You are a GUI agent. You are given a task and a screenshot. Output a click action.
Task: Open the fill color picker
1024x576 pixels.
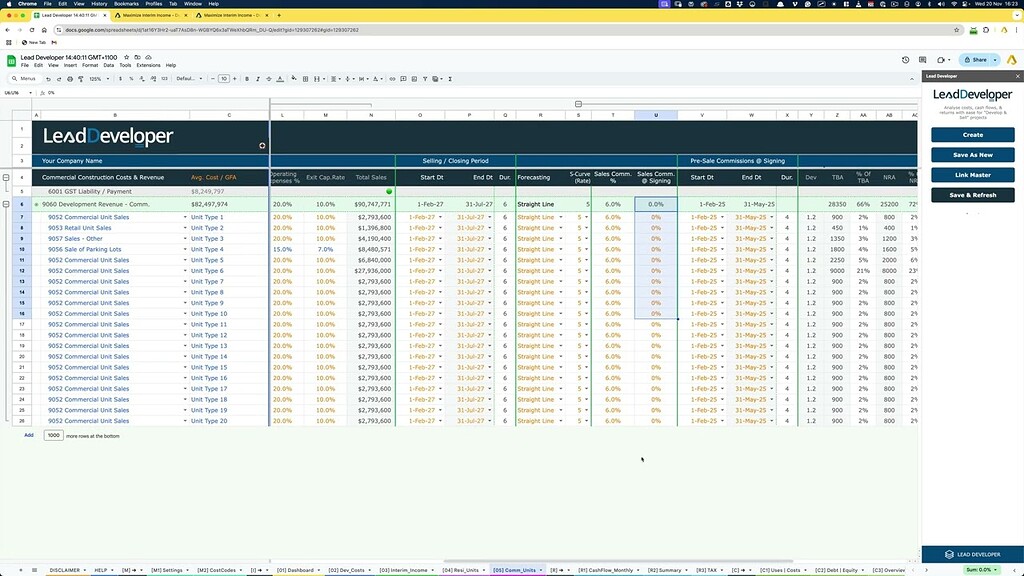click(x=294, y=79)
